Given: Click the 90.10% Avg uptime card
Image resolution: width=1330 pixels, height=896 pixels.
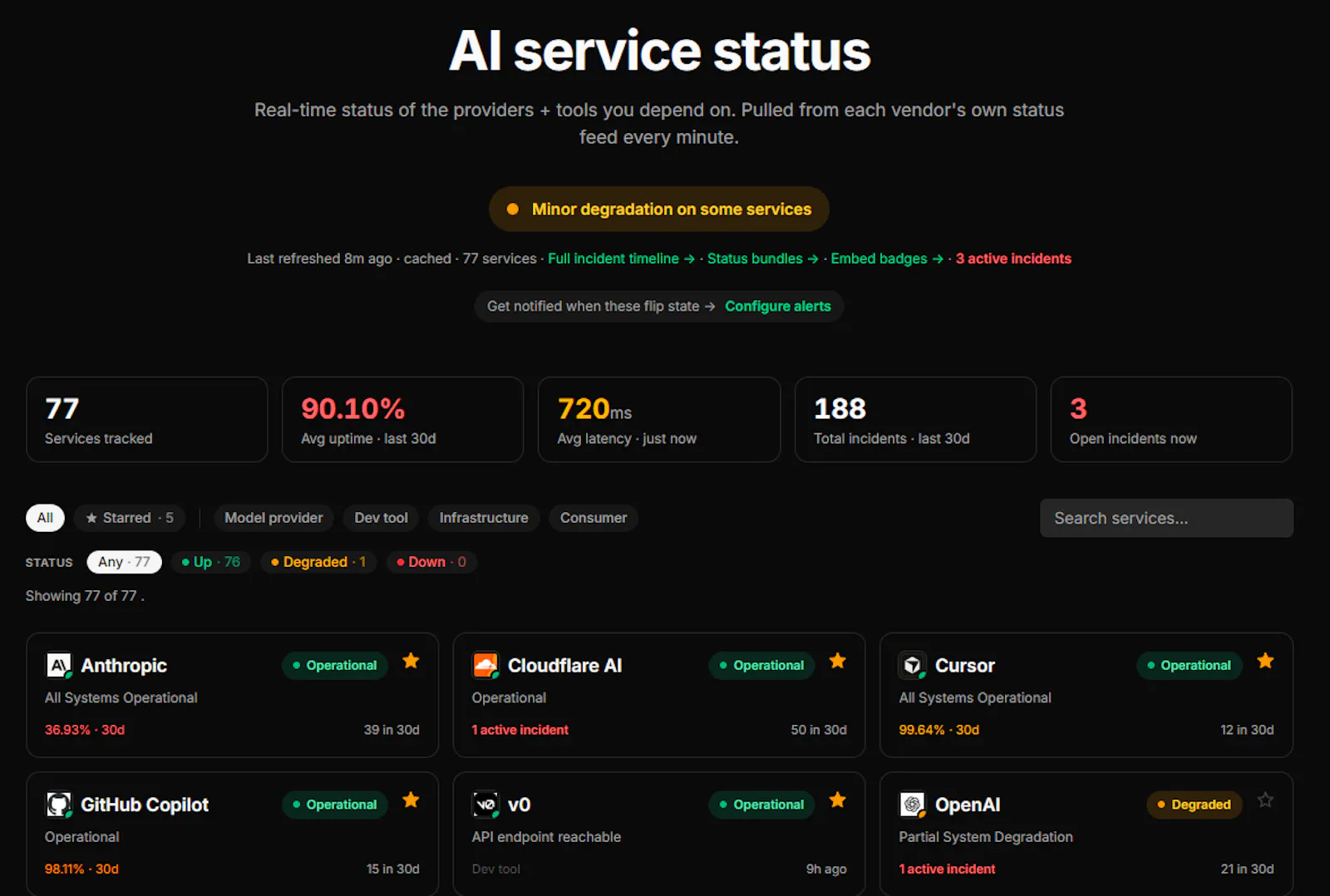Looking at the screenshot, I should (x=403, y=420).
